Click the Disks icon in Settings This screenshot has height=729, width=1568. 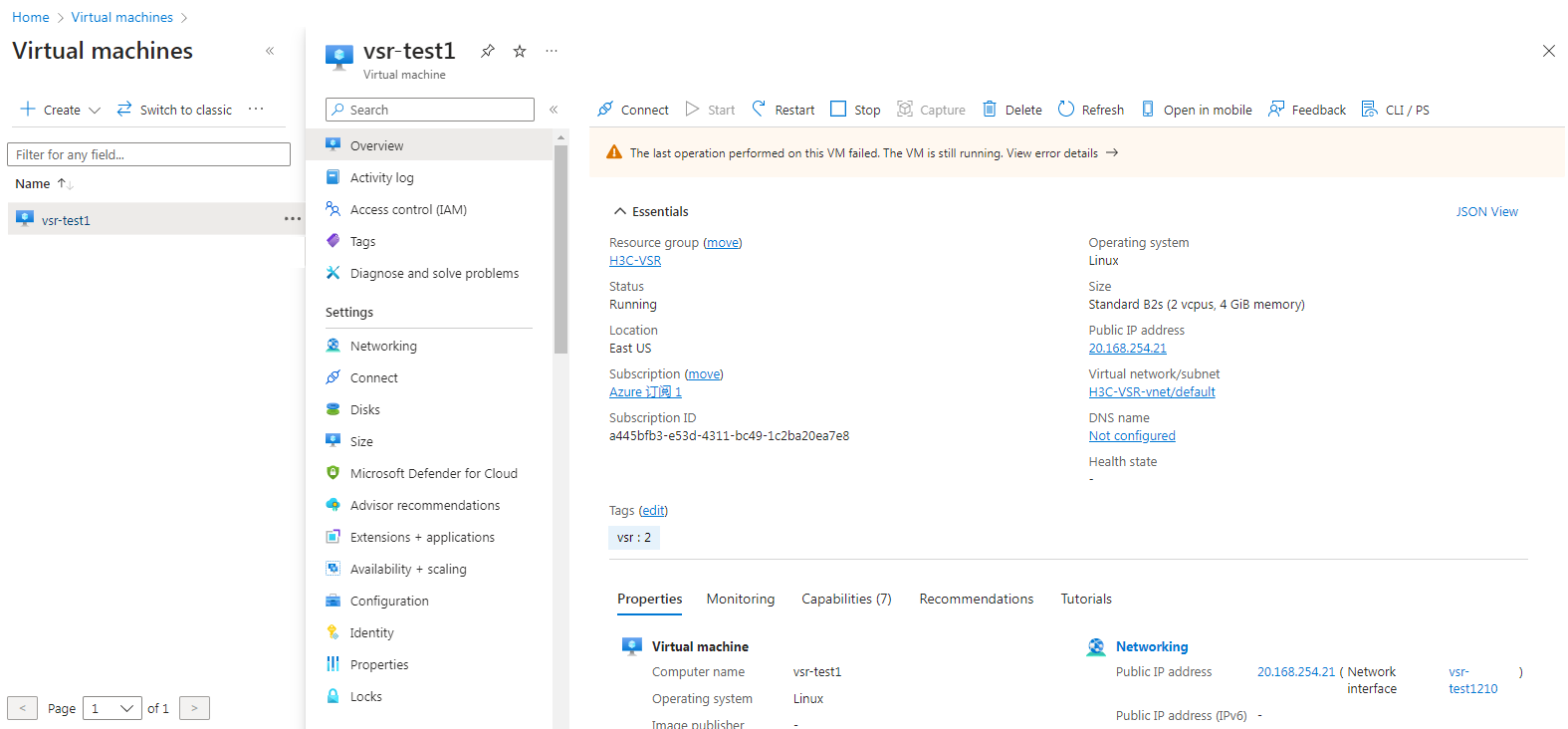tap(334, 409)
